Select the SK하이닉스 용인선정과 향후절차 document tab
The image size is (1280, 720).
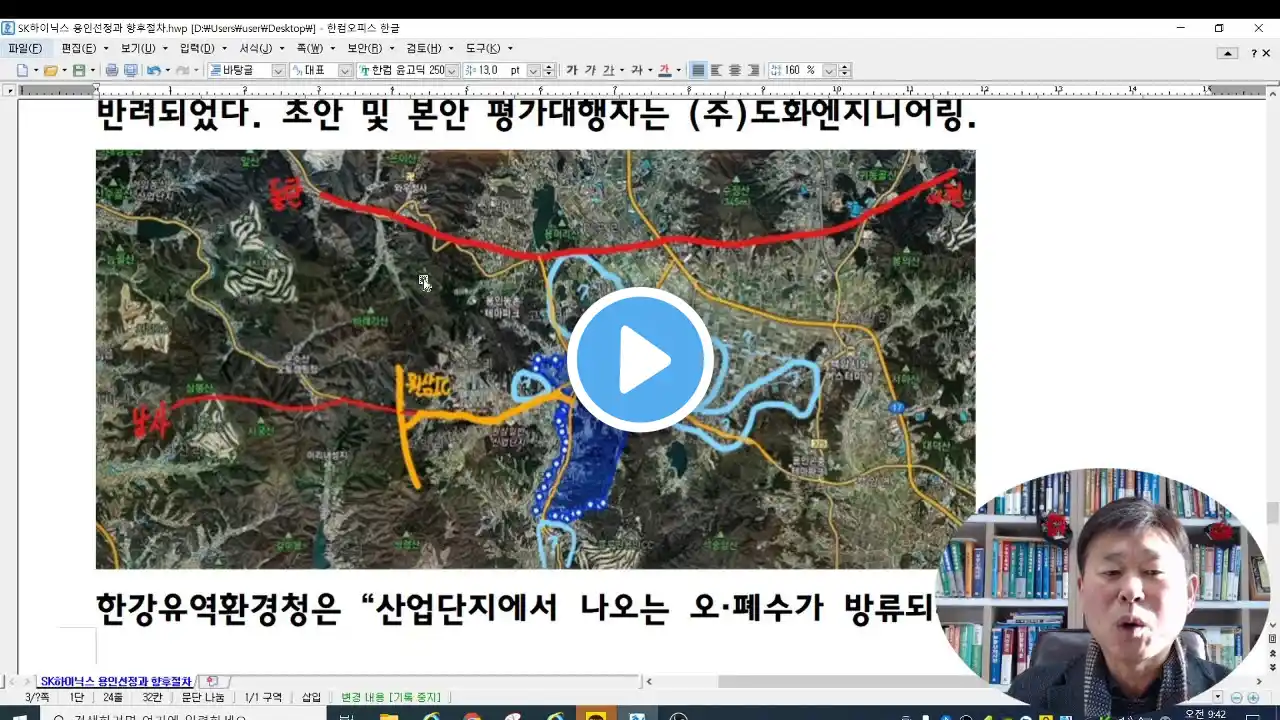pyautogui.click(x=115, y=682)
